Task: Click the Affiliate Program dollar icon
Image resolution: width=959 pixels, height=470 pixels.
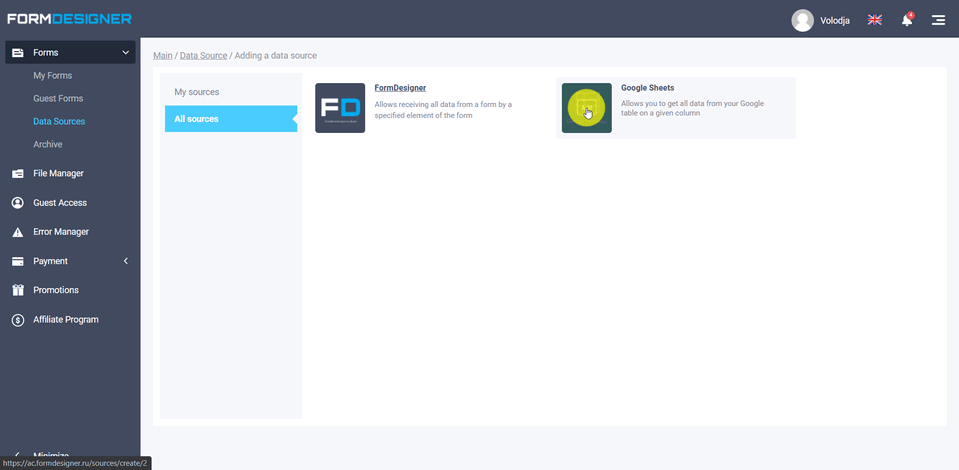Action: coord(17,320)
